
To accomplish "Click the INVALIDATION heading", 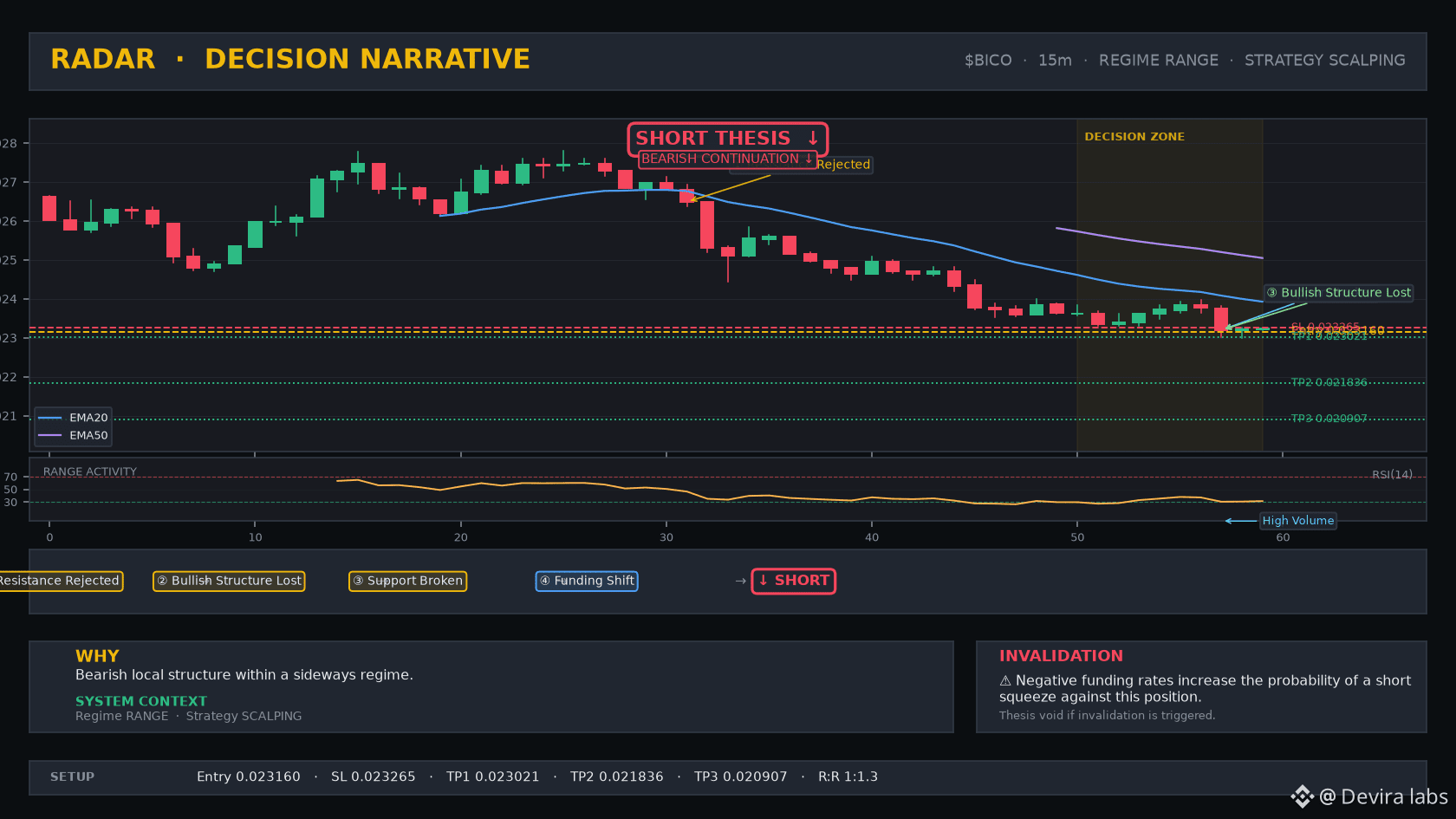I will tap(1061, 656).
